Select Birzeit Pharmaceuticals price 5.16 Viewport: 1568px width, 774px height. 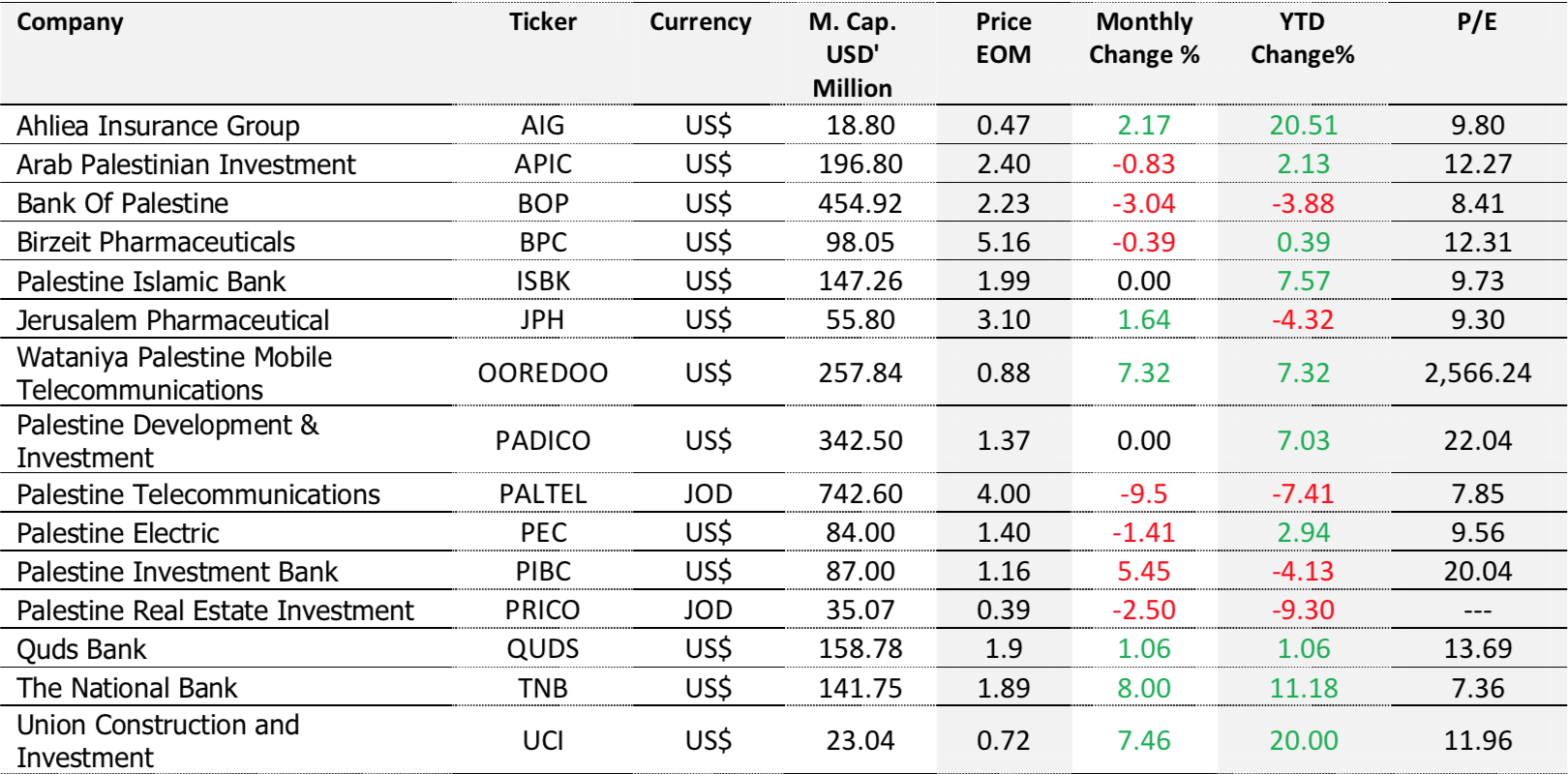pos(1003,242)
